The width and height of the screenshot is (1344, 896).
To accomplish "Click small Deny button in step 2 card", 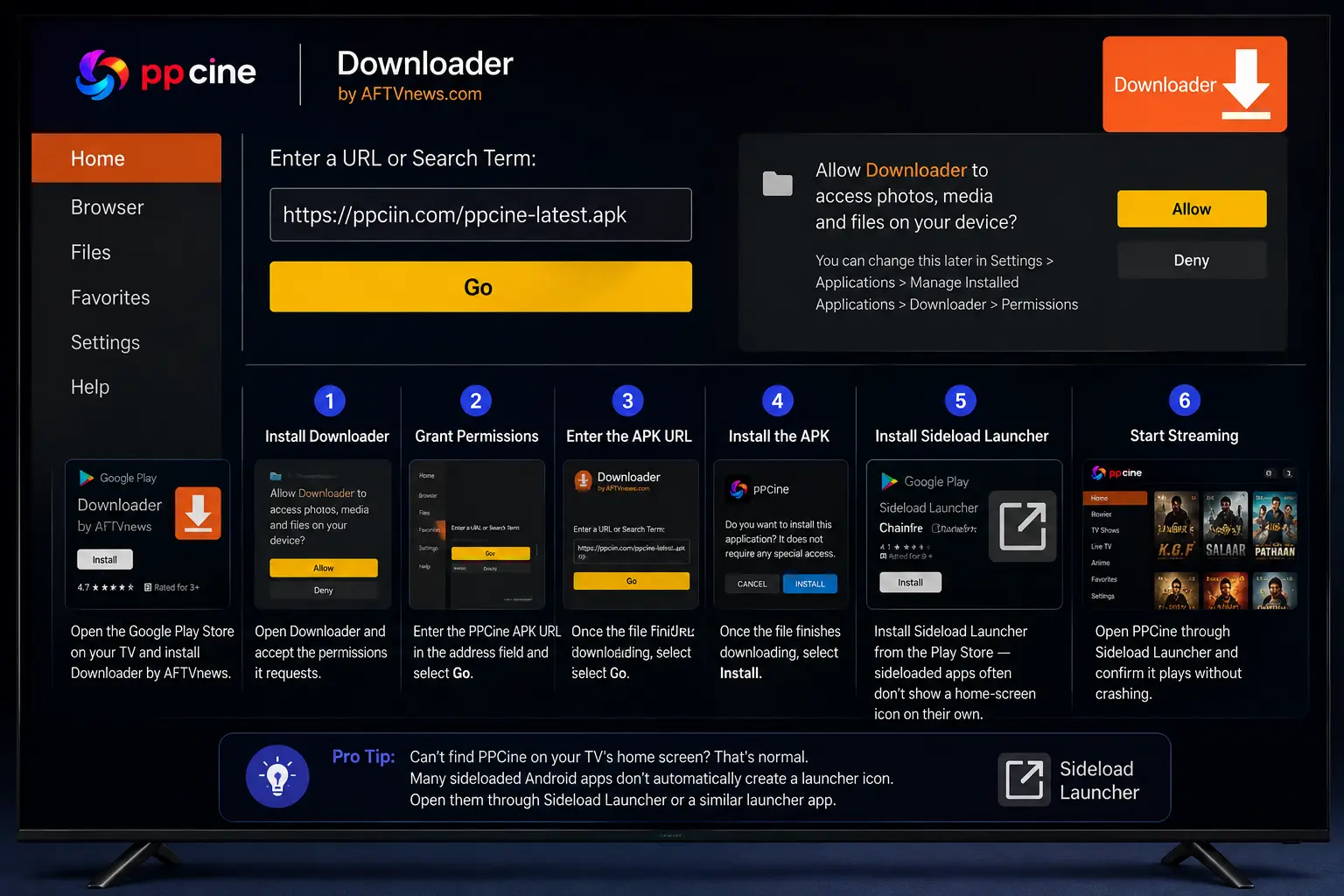I will coord(324,591).
